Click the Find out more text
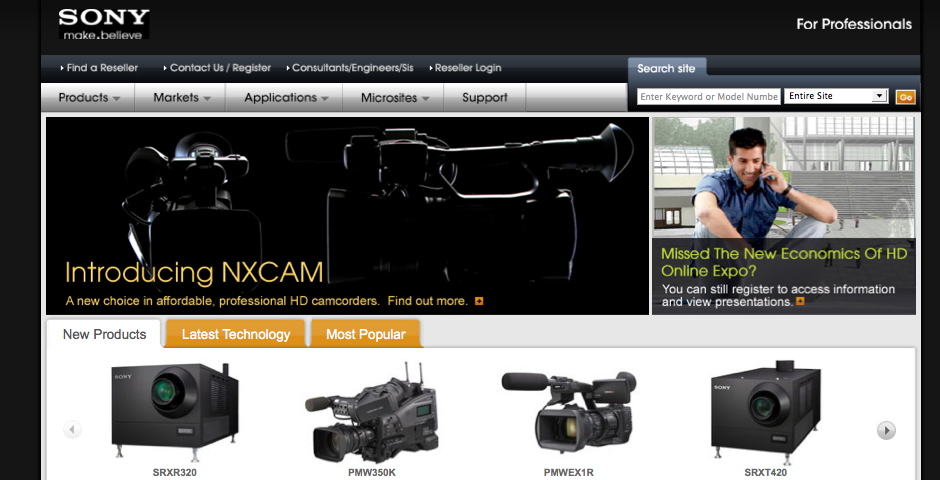The height and width of the screenshot is (480, 940). [427, 301]
